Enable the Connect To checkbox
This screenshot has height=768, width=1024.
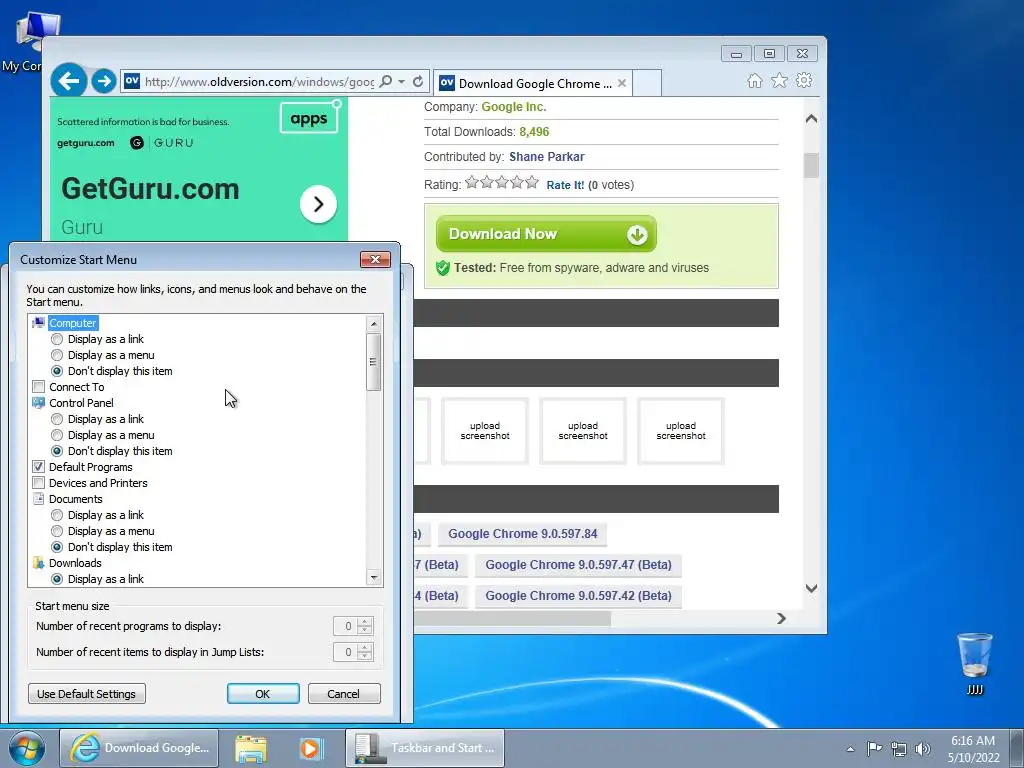[x=39, y=387]
